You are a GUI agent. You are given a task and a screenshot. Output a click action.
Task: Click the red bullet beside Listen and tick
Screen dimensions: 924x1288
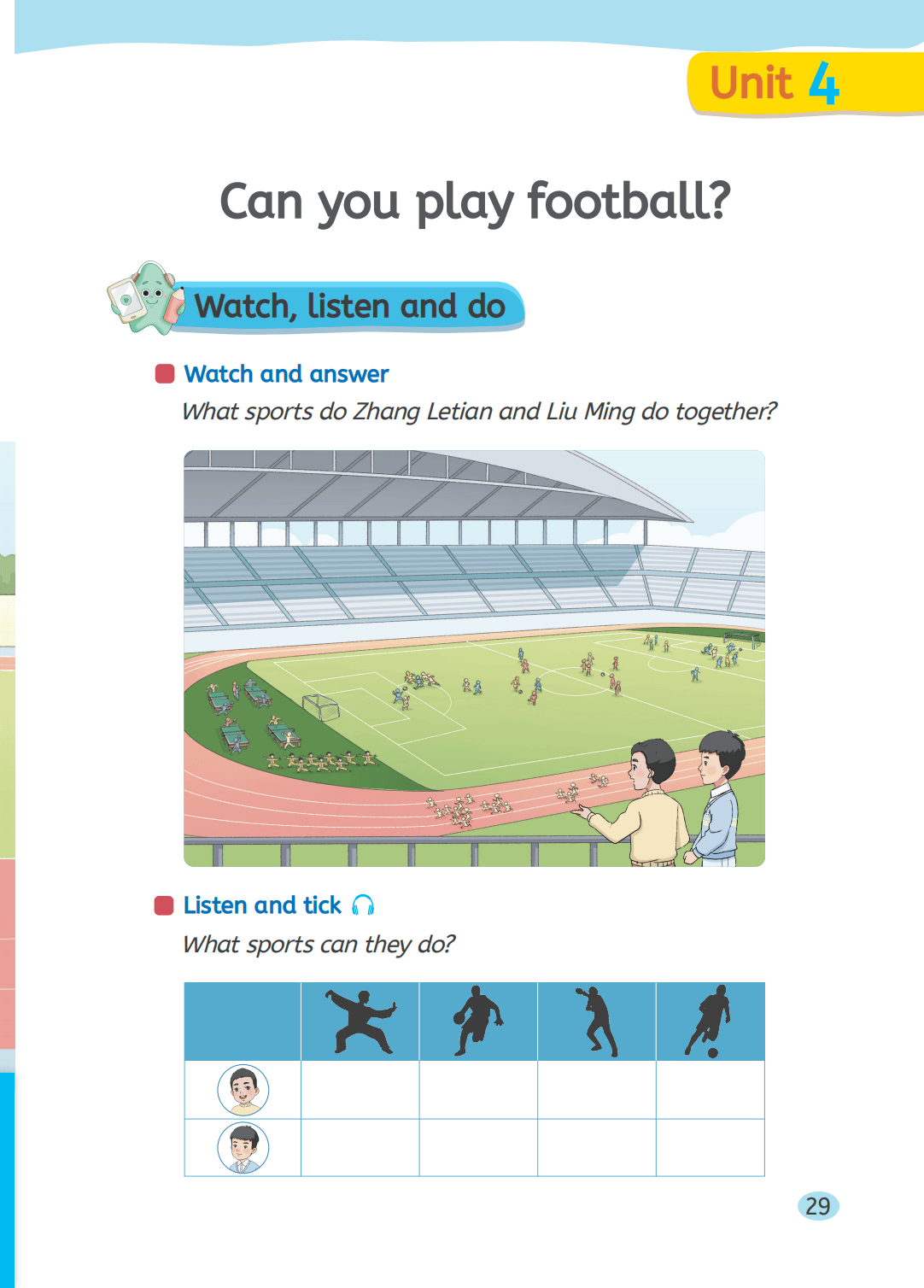point(164,905)
